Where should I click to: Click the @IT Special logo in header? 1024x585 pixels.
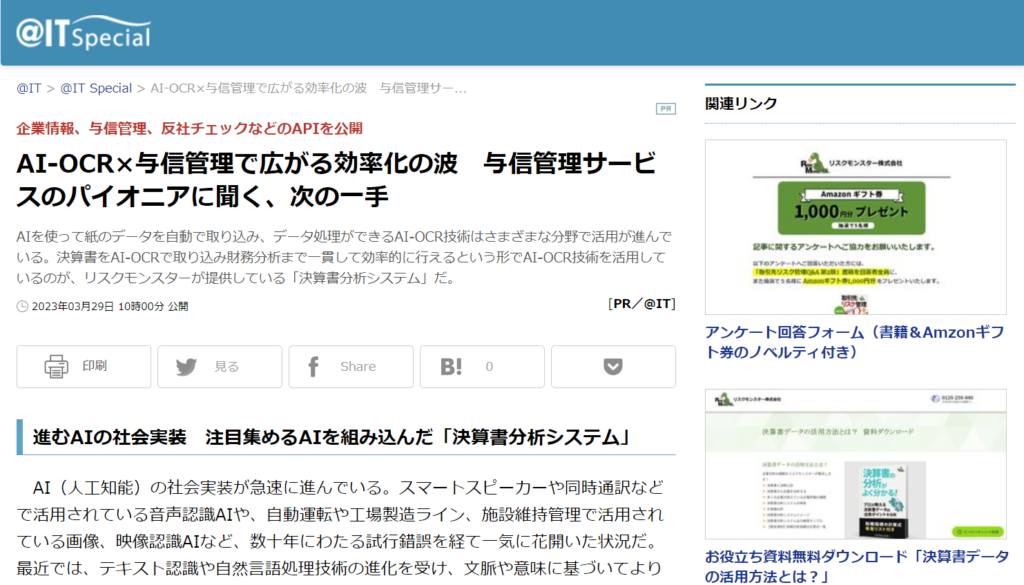[84, 32]
